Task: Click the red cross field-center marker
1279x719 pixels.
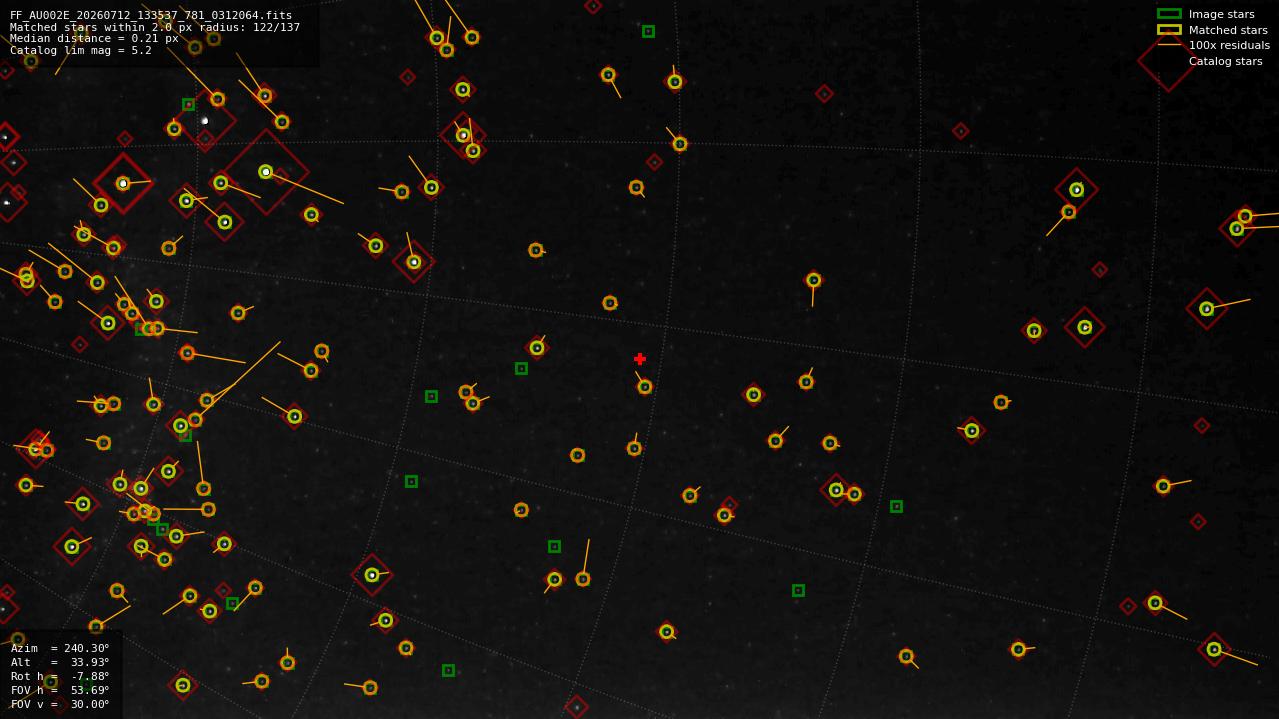Action: 640,359
